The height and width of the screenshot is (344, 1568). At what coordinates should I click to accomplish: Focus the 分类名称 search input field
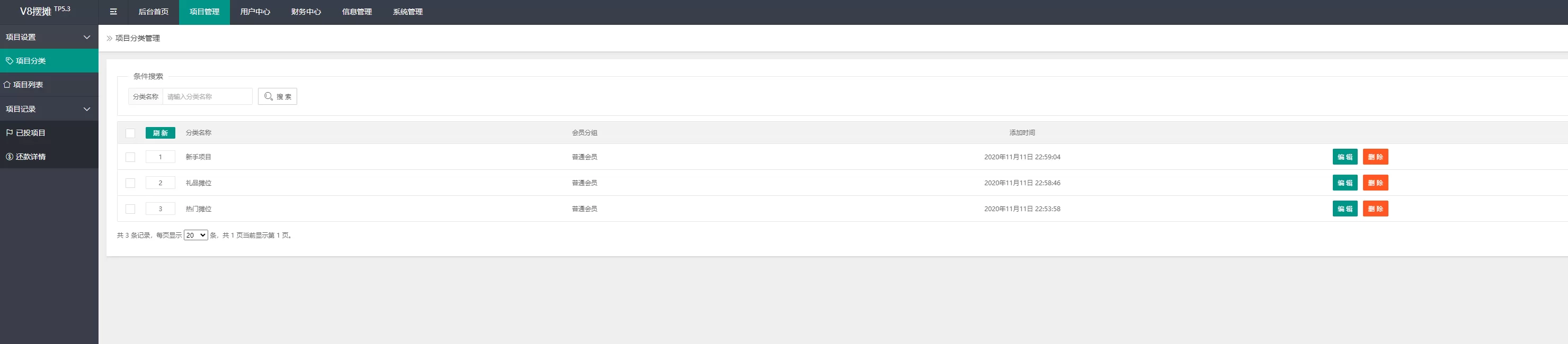(x=207, y=97)
